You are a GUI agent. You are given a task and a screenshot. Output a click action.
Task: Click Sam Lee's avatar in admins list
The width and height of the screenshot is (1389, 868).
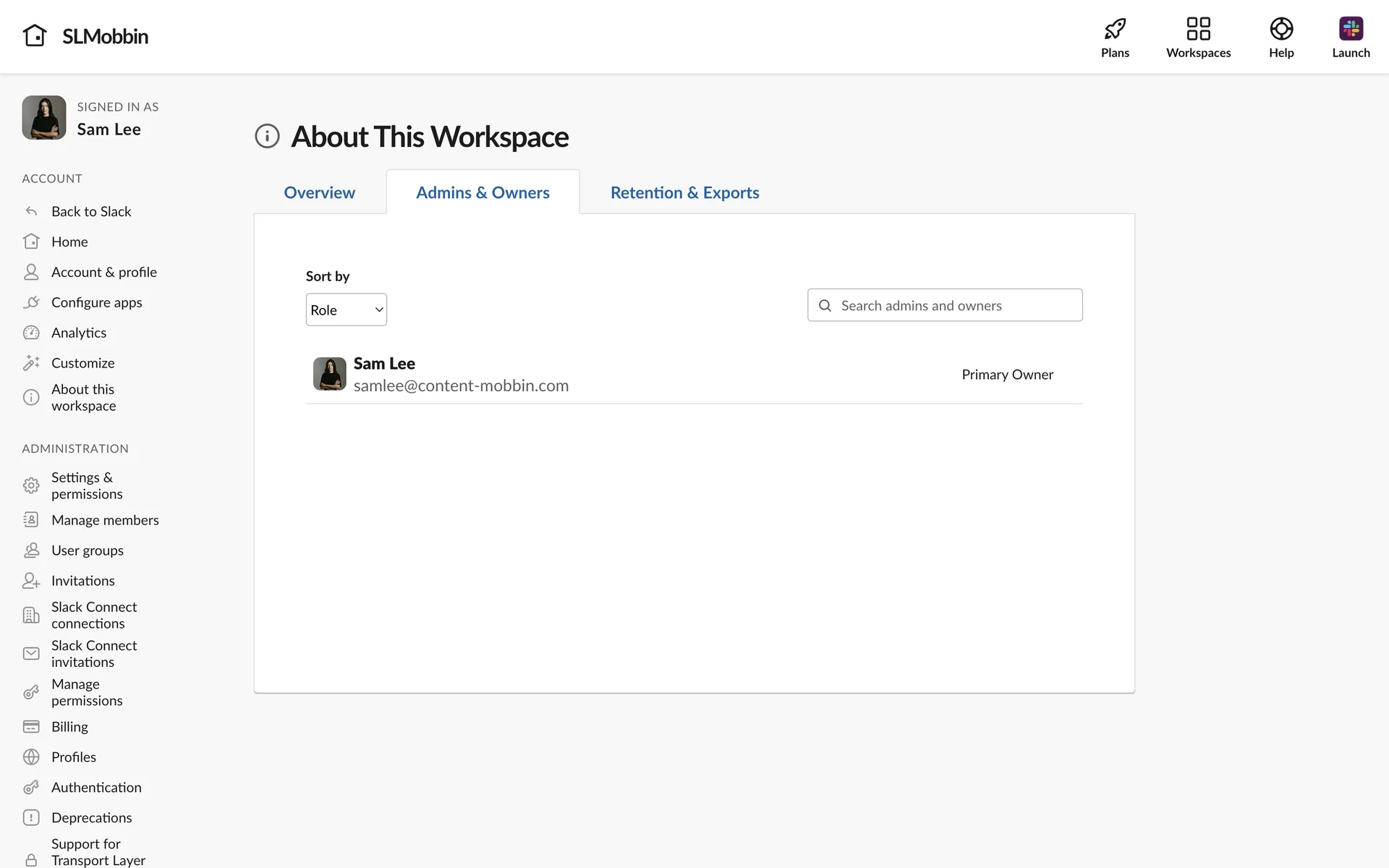329,374
